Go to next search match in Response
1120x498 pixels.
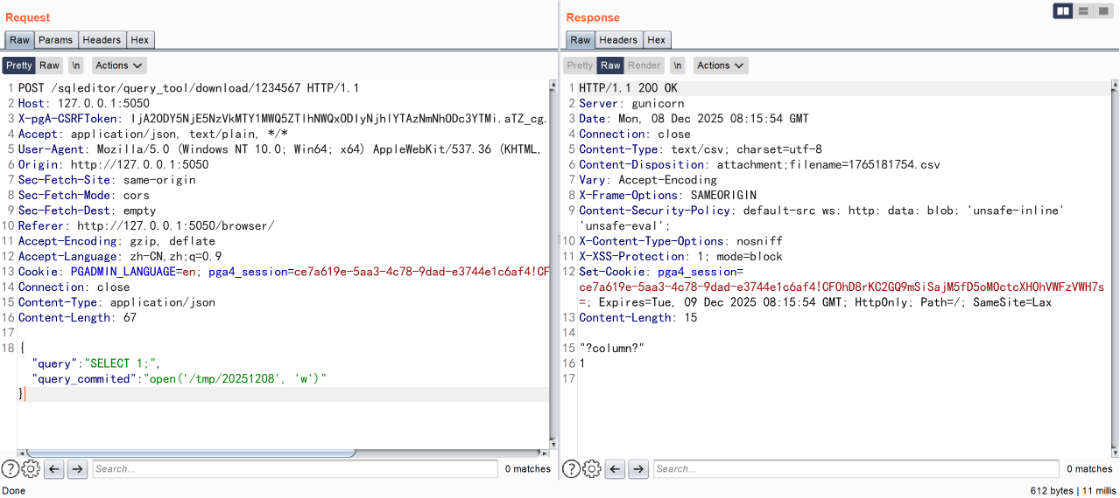[x=638, y=468]
